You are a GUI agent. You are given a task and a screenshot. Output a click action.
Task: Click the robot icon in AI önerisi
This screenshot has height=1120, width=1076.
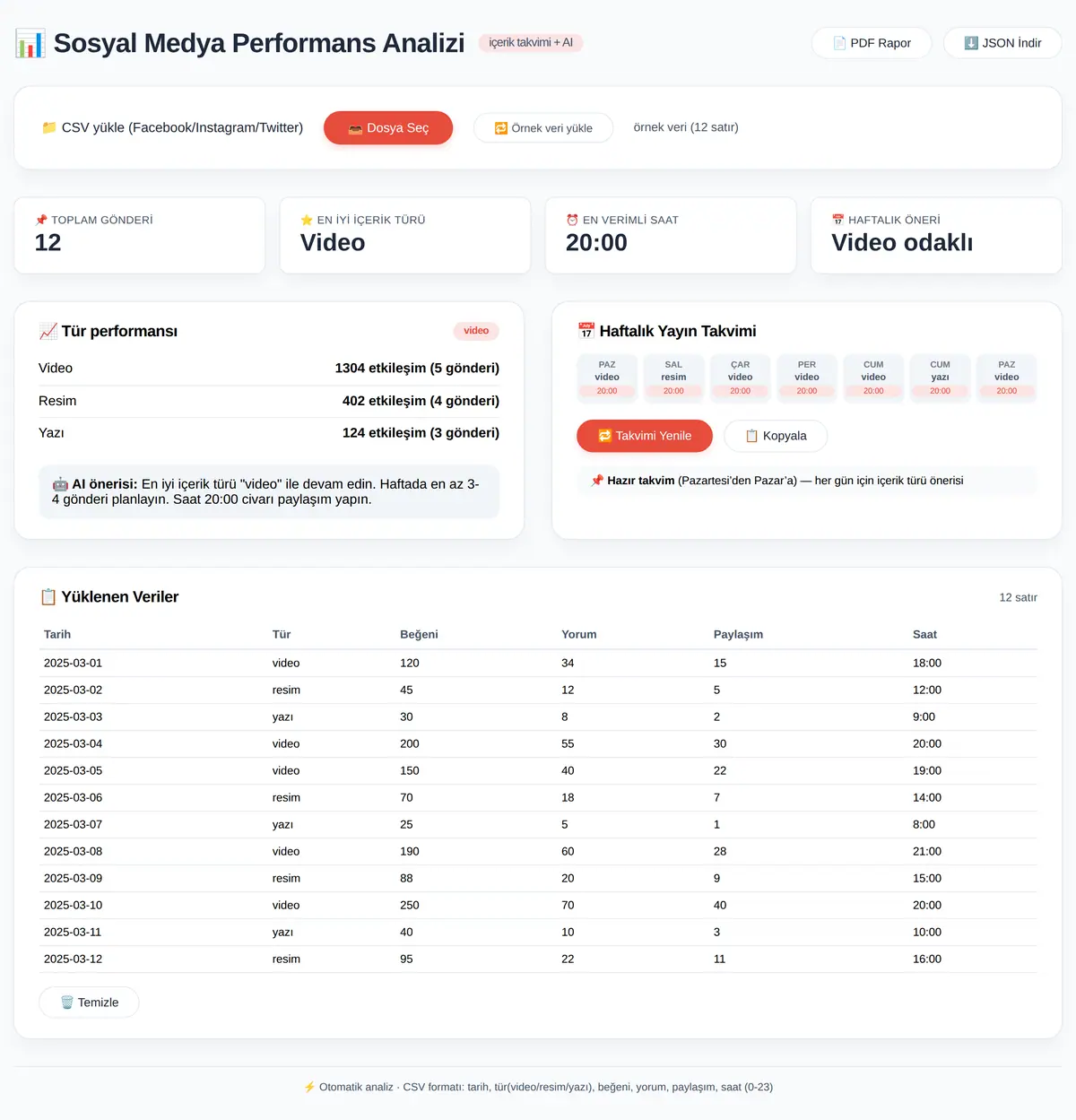point(60,484)
